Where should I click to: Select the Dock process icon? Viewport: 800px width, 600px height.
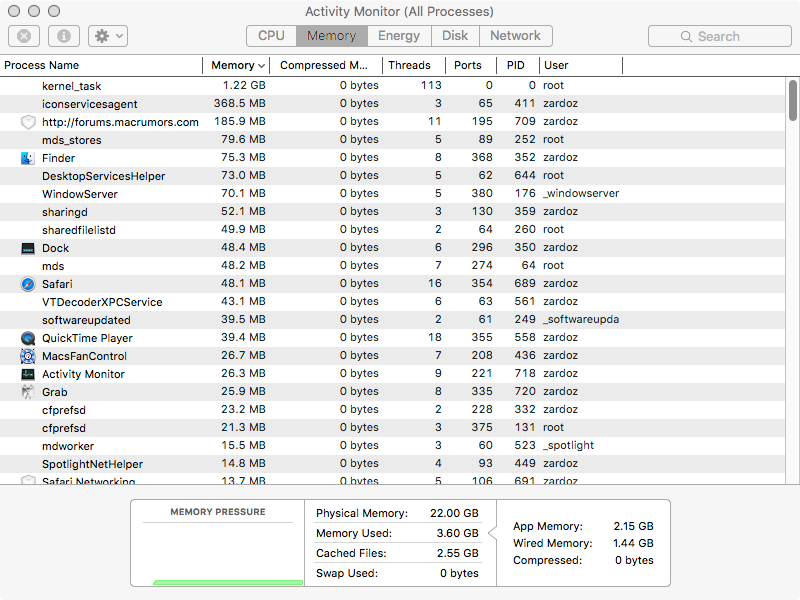28,248
